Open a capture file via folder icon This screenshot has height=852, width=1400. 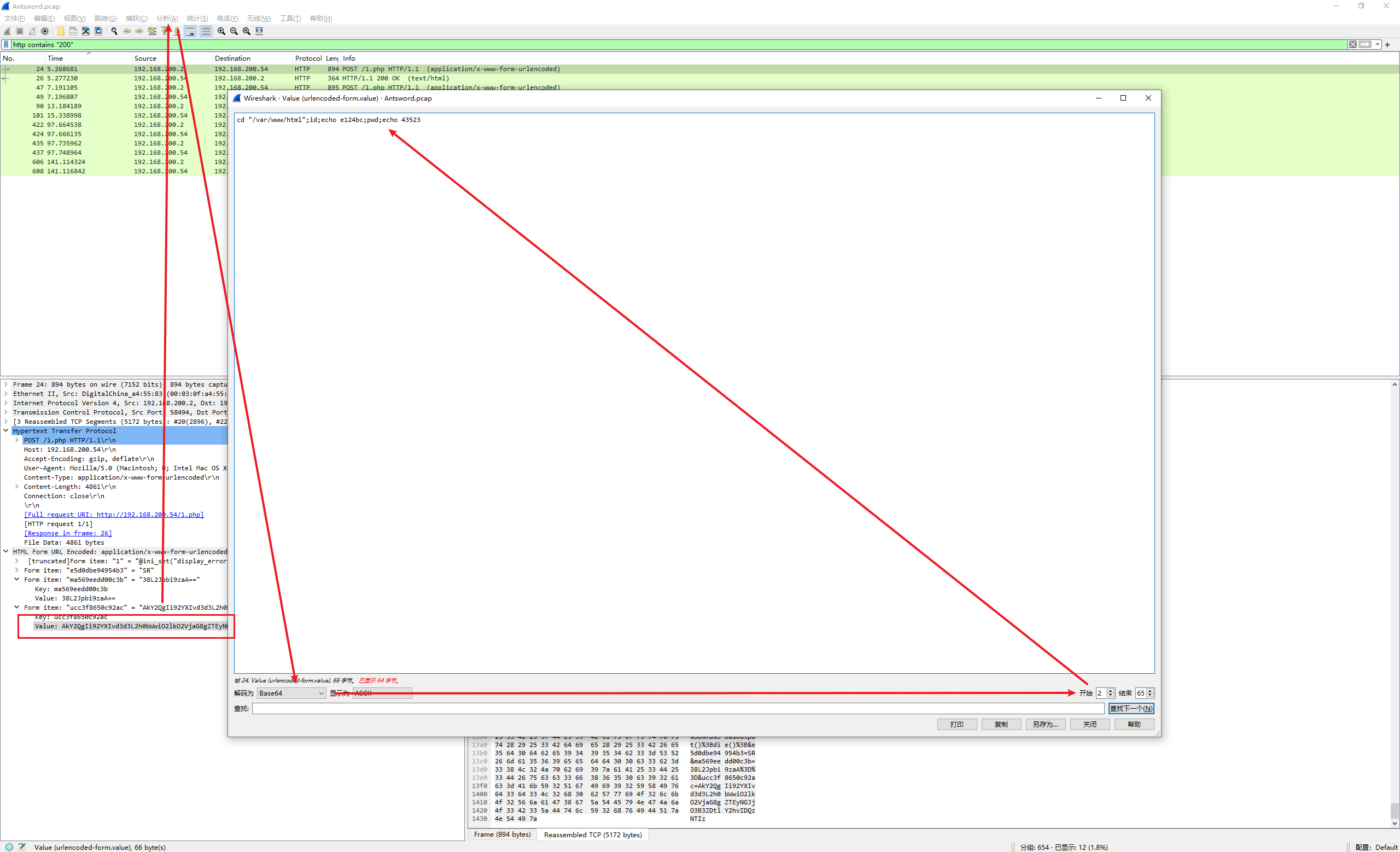click(60, 31)
